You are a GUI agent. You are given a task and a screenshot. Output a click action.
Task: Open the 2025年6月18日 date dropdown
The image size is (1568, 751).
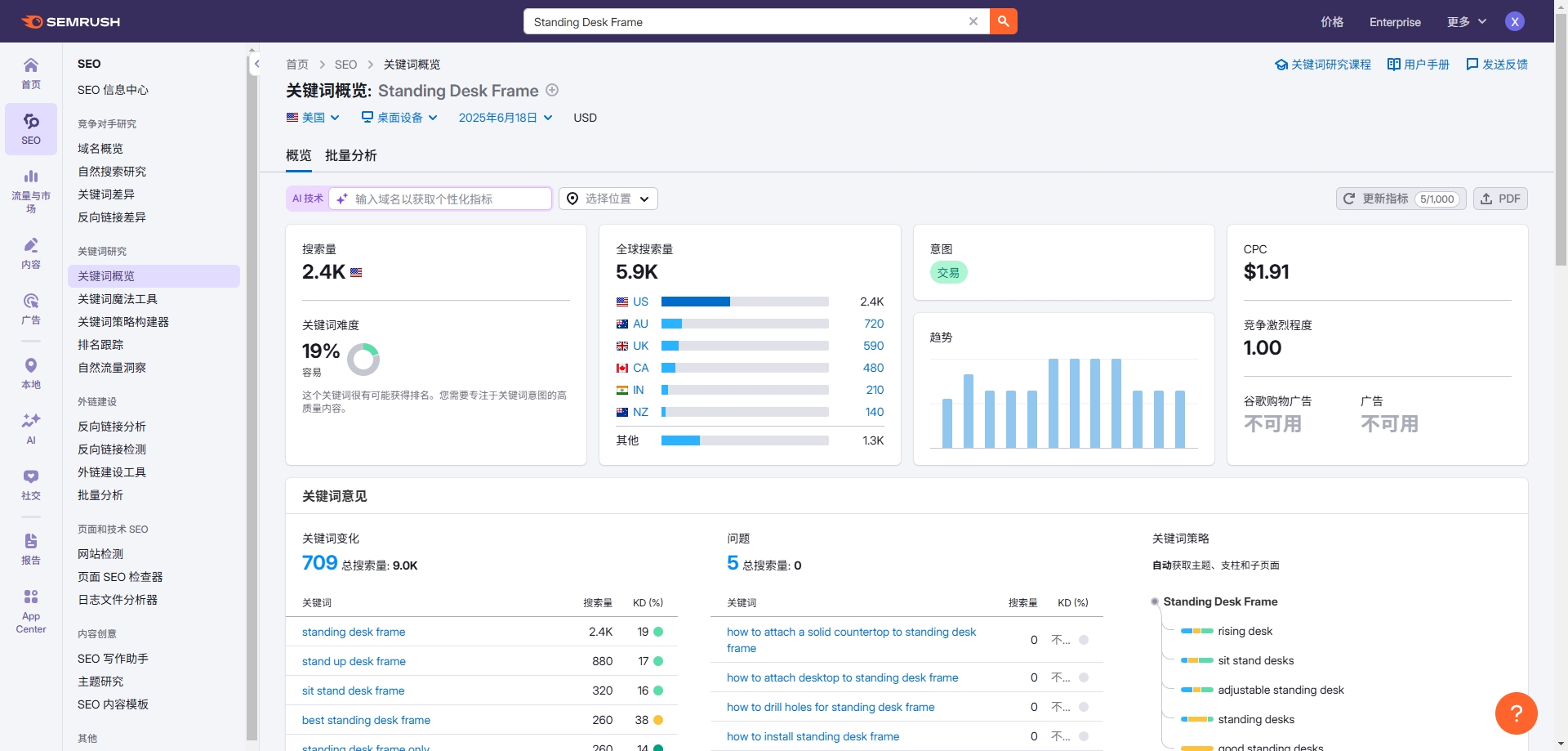[x=506, y=118]
